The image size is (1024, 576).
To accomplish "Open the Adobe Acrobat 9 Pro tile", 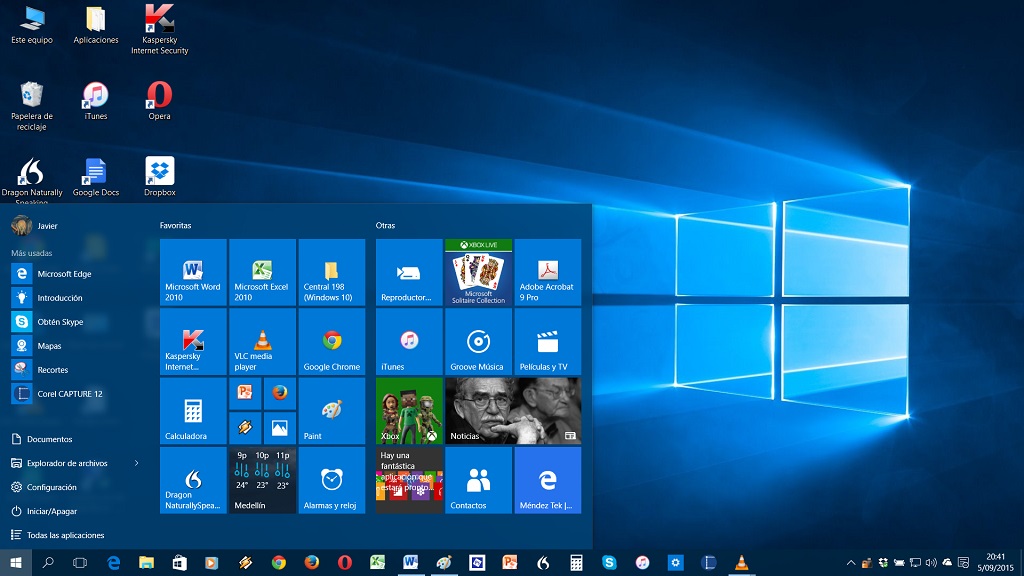I will pyautogui.click(x=548, y=272).
